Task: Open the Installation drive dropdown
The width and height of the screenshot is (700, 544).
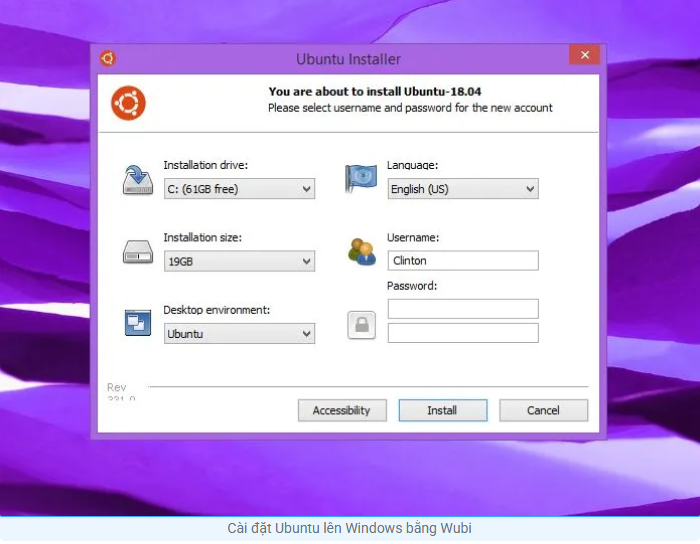Action: pyautogui.click(x=239, y=189)
